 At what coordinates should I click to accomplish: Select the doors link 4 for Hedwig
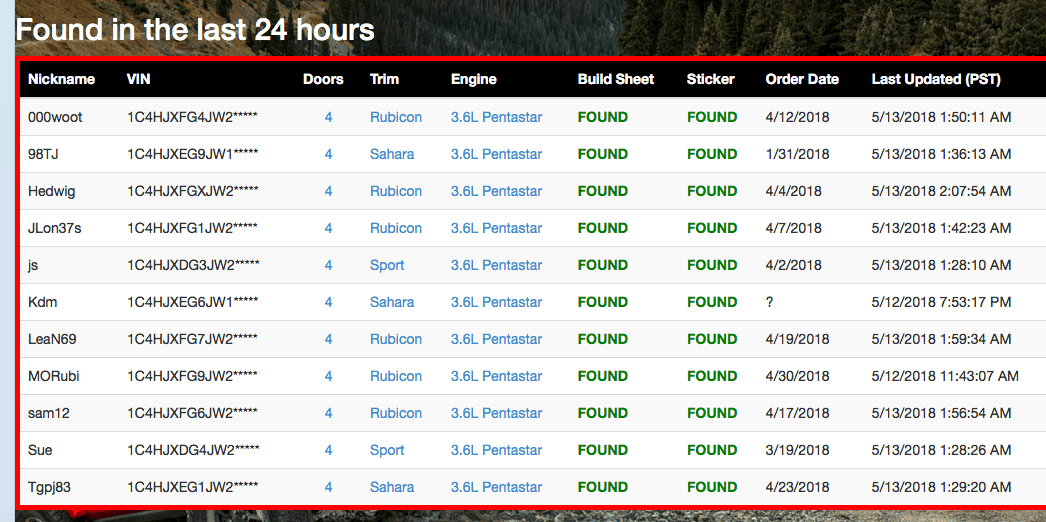point(328,191)
